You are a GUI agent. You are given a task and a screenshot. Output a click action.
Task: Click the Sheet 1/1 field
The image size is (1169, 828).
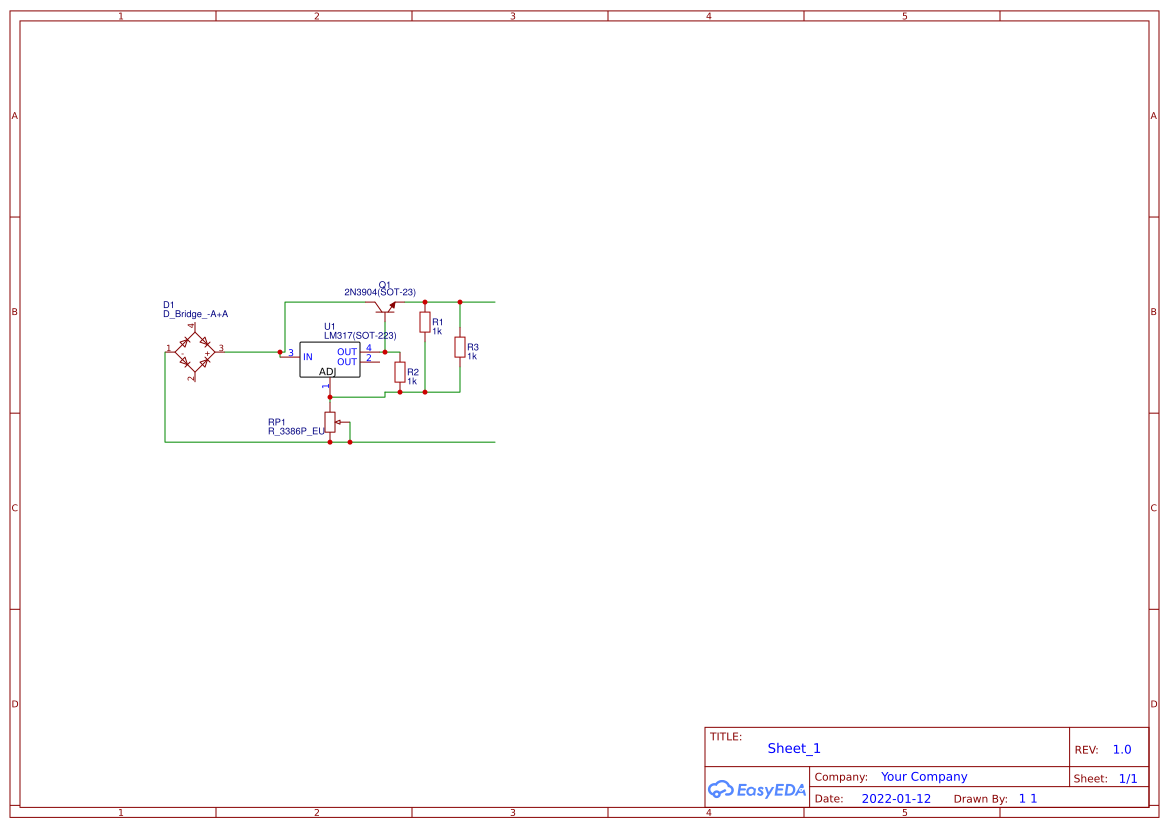coord(1128,777)
